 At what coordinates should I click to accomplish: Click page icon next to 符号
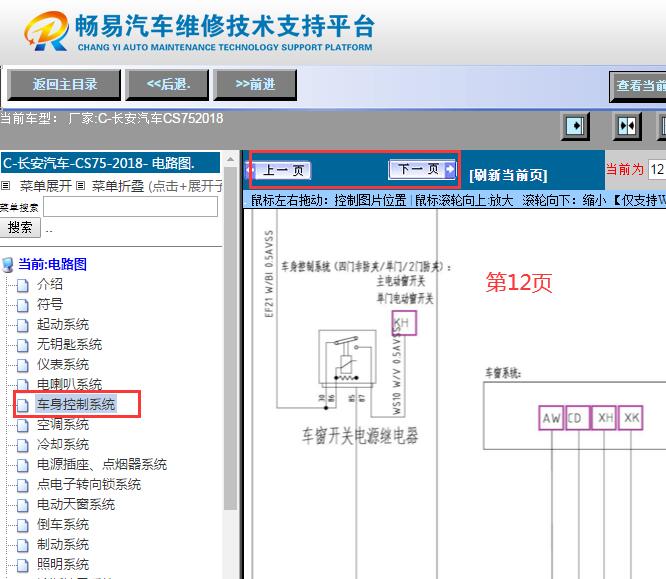tap(23, 305)
